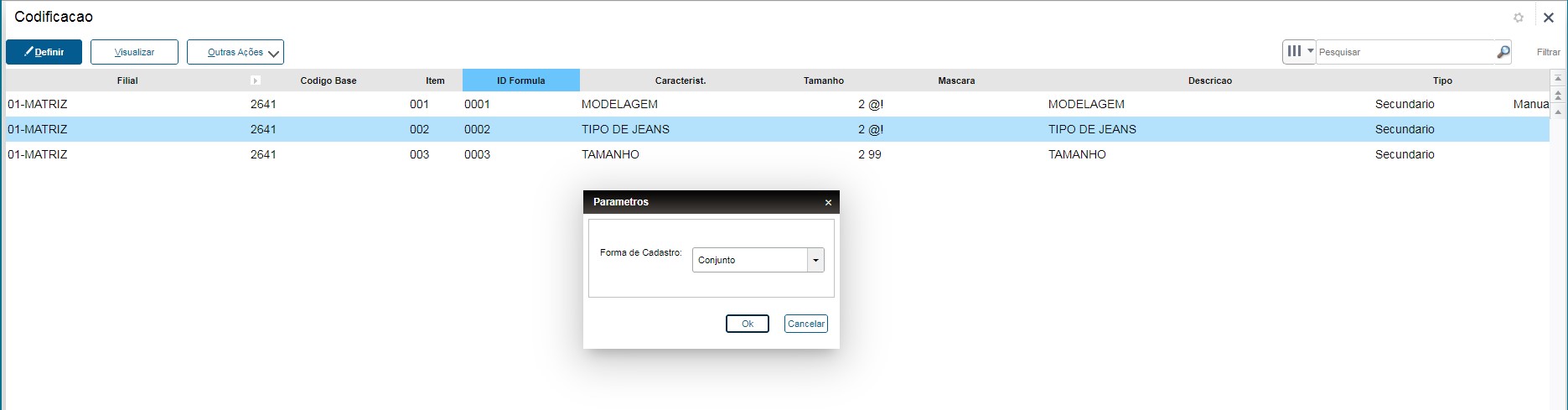This screenshot has height=410, width=1568.
Task: Click the Filtrar link
Action: point(1548,52)
